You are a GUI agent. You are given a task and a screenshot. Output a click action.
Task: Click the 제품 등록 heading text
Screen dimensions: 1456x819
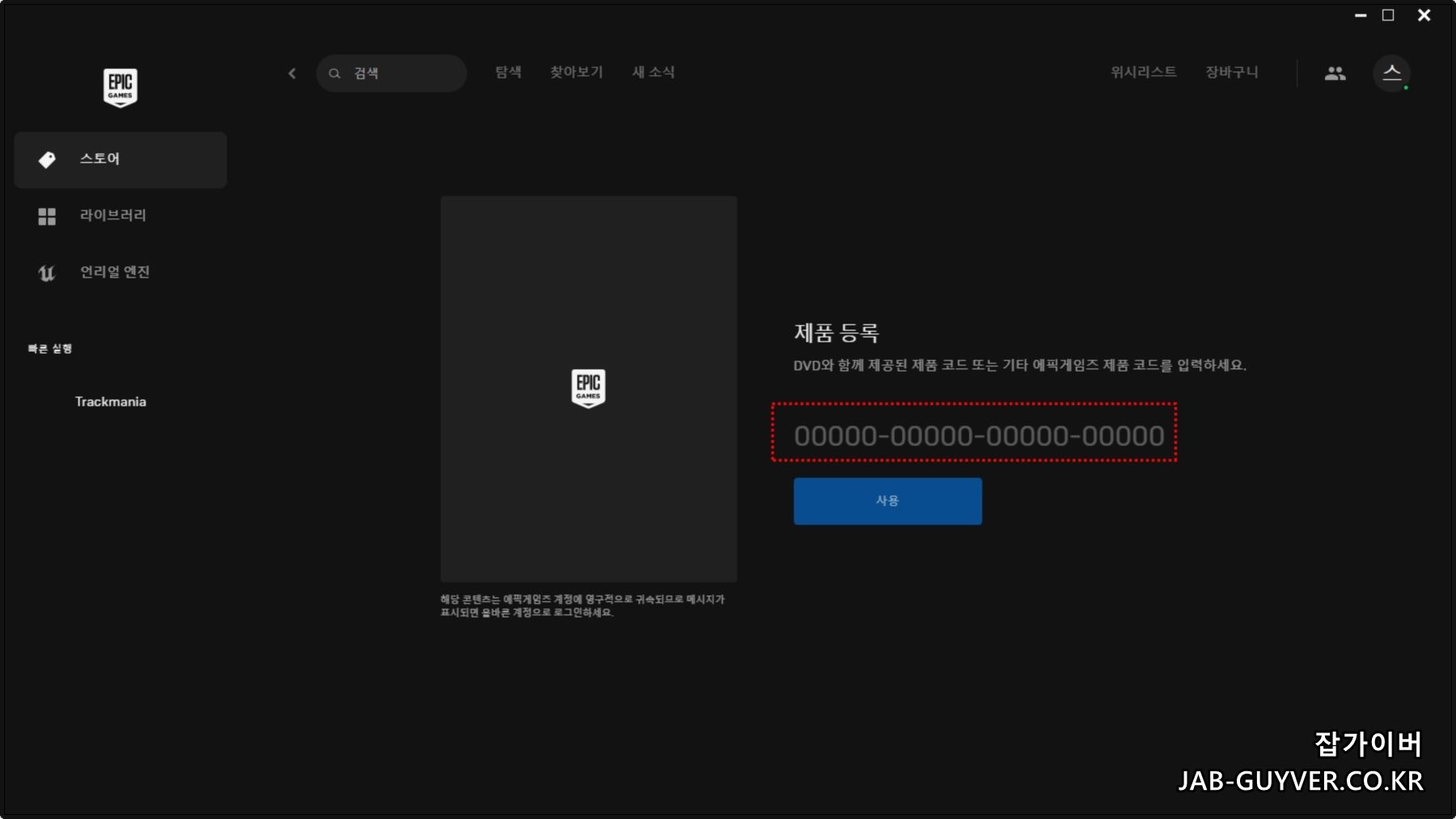coord(836,333)
